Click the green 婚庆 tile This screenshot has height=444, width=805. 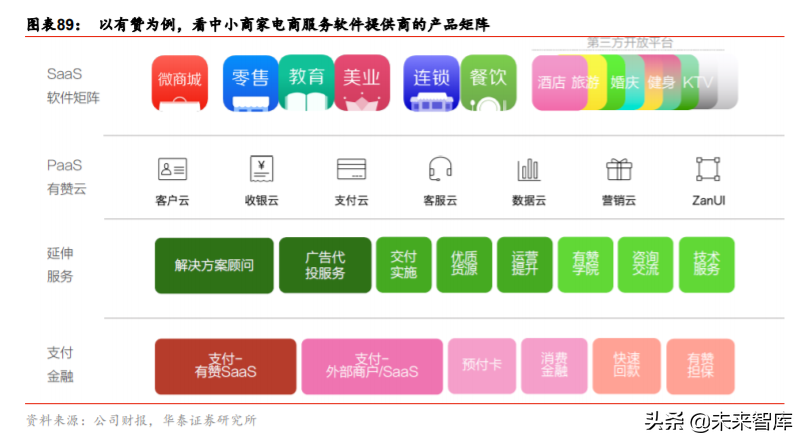tap(624, 83)
